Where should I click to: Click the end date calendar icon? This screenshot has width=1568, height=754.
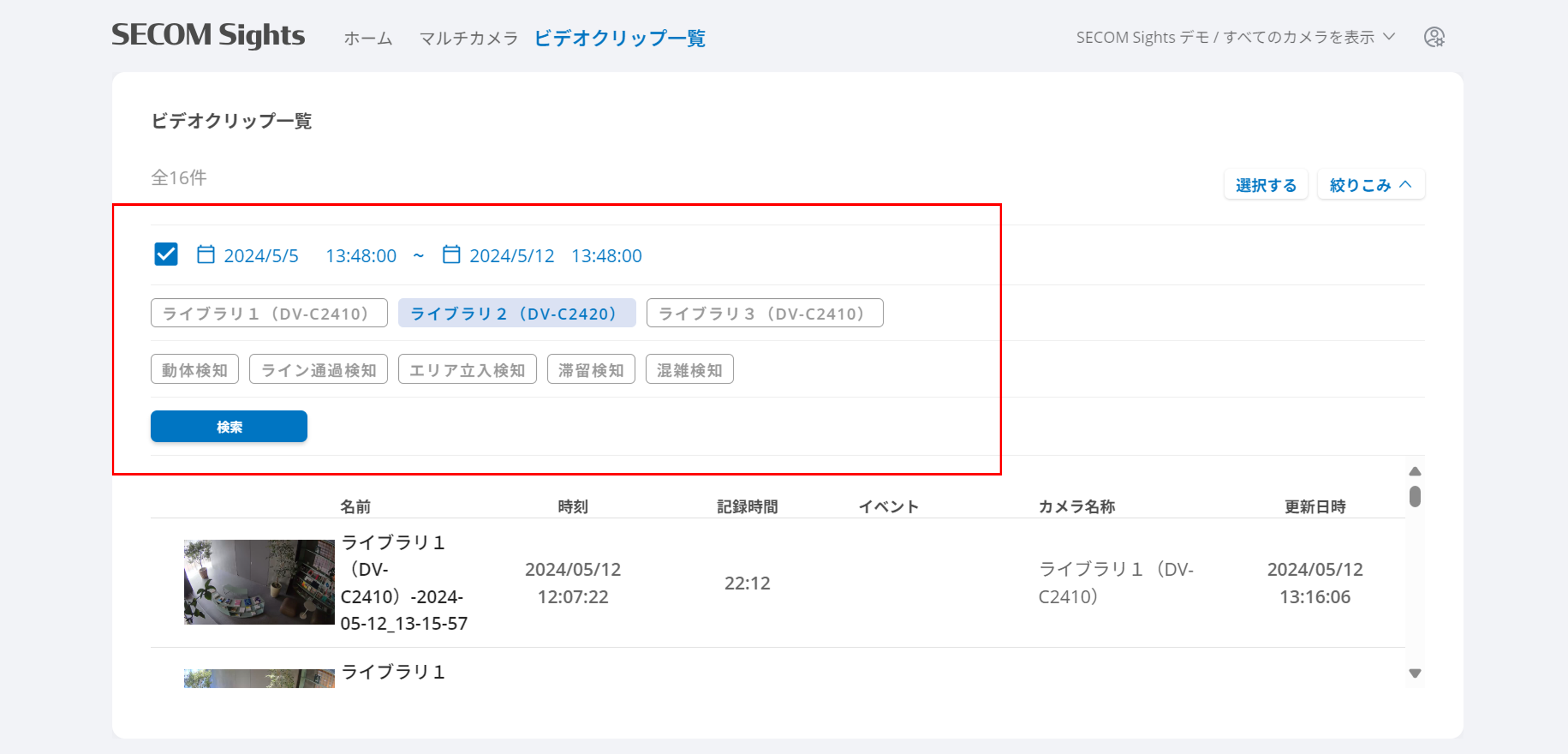coord(451,255)
